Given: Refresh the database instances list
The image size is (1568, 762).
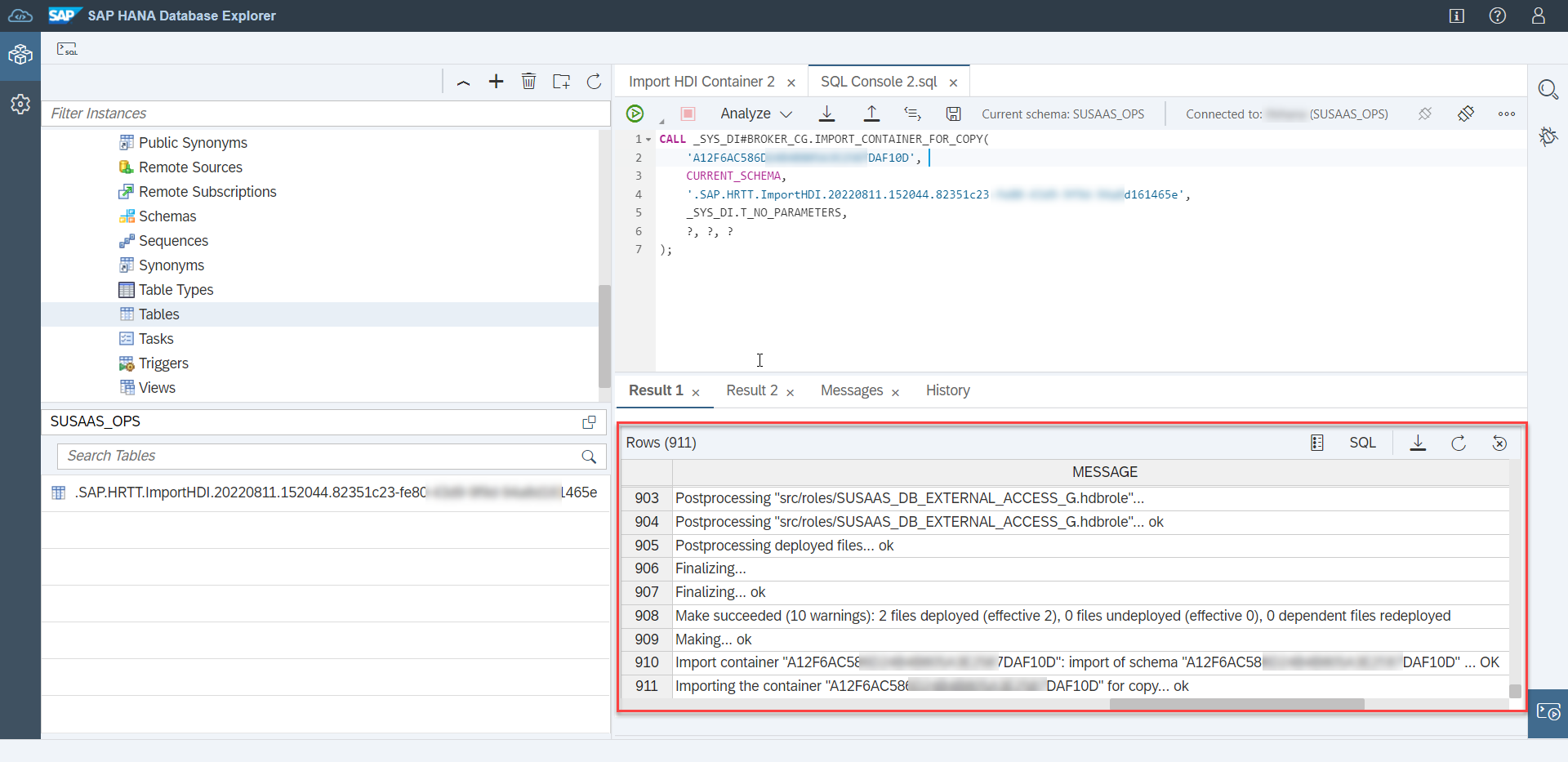Looking at the screenshot, I should (594, 82).
